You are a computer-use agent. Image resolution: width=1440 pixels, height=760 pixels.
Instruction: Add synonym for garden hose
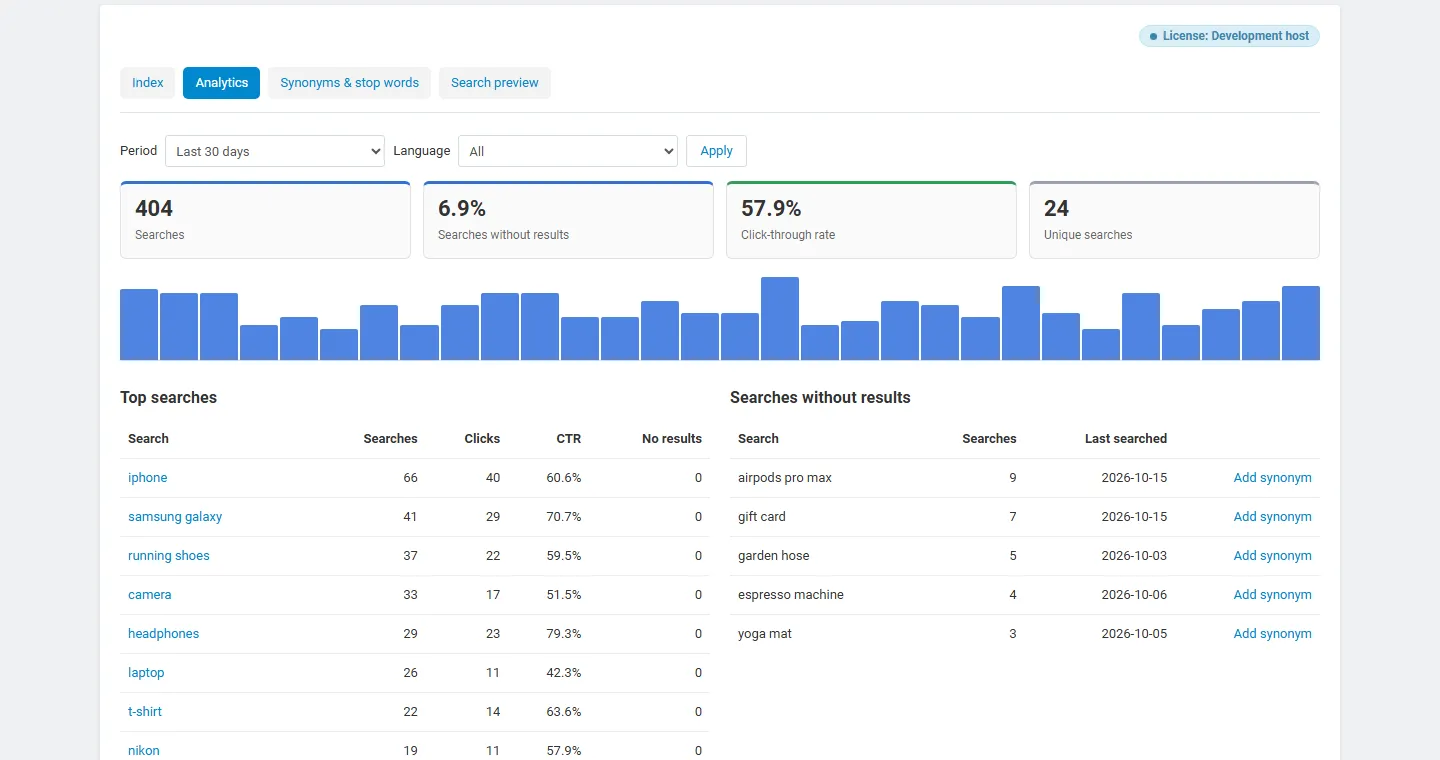(x=1272, y=556)
